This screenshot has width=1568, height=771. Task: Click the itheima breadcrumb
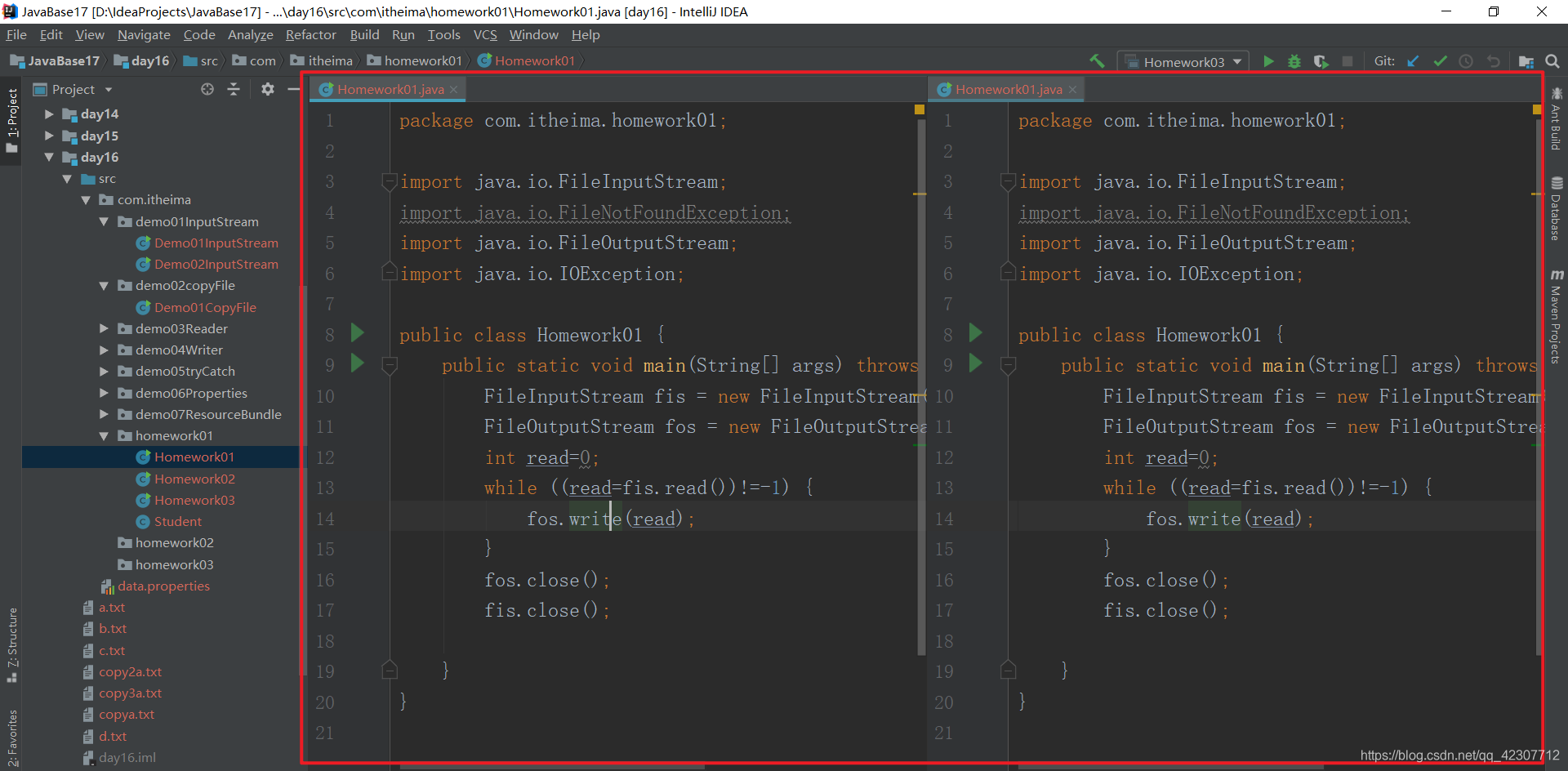(x=322, y=61)
